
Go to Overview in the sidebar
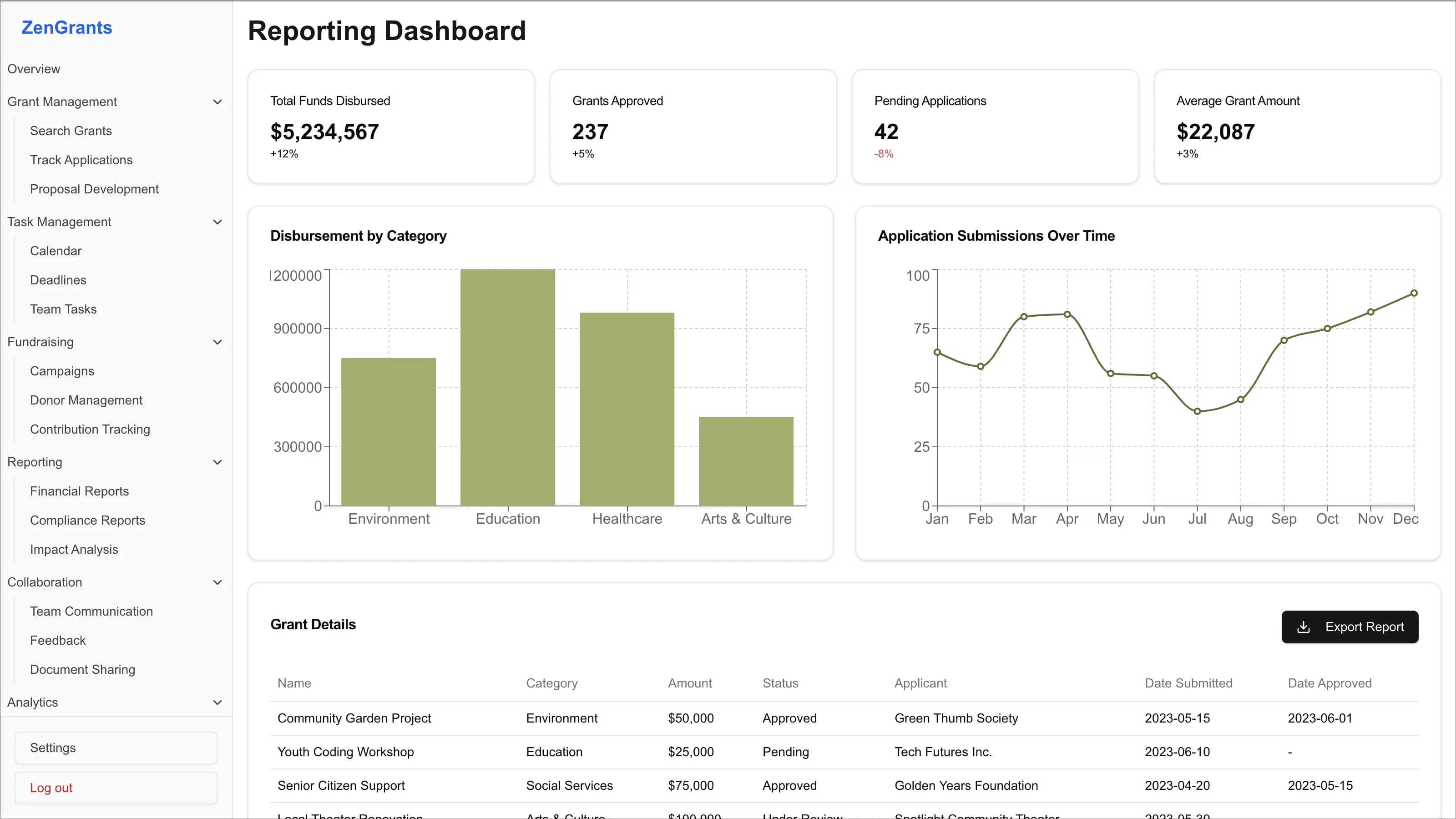pos(34,69)
